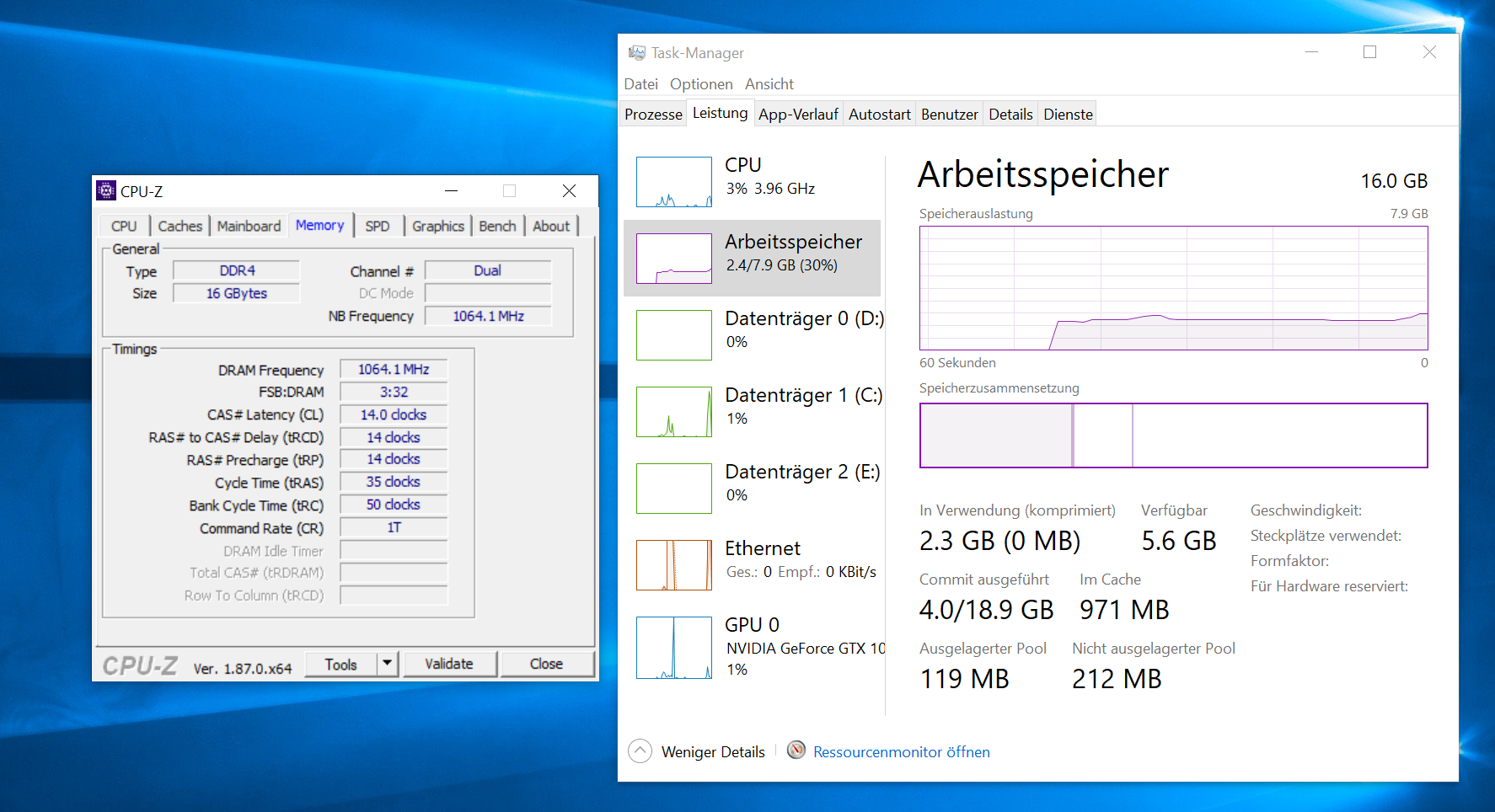Open the Mainboard tab in CPU-Z
Image resolution: width=1495 pixels, height=812 pixels.
(x=249, y=226)
